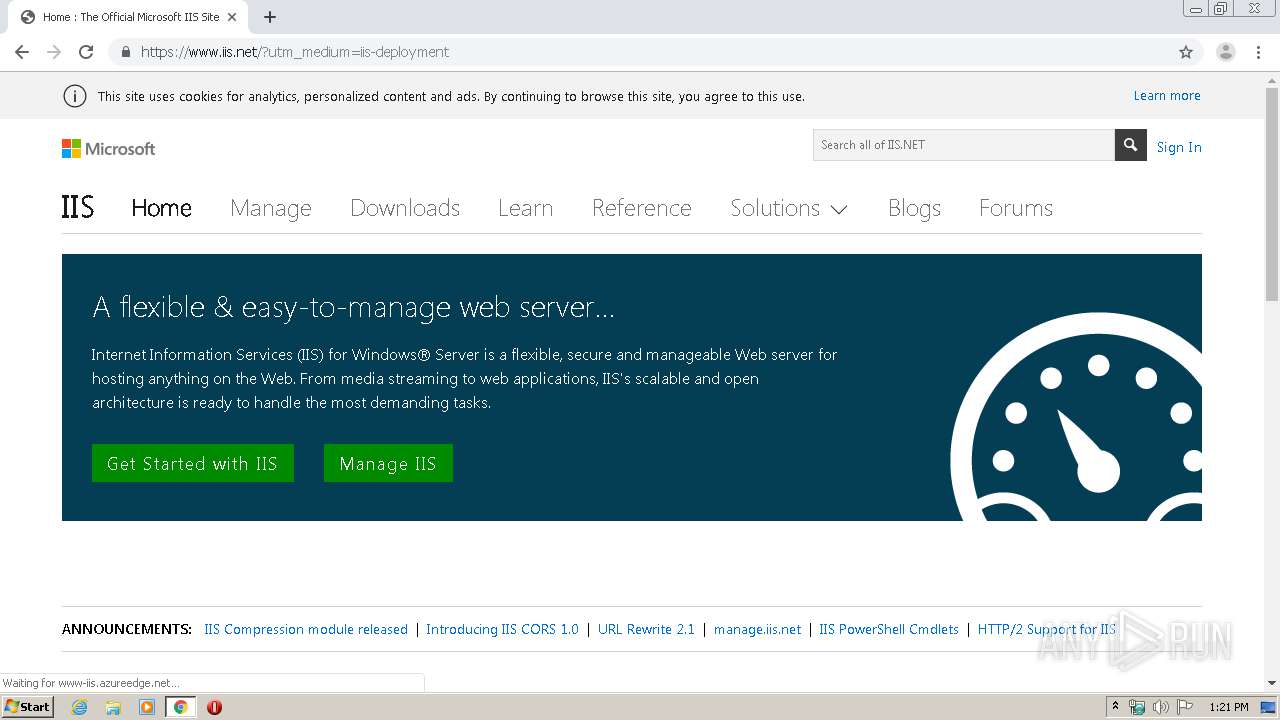Screen dimensions: 1280x720
Task: Click the IIS logo in the navigation bar
Action: (78, 207)
